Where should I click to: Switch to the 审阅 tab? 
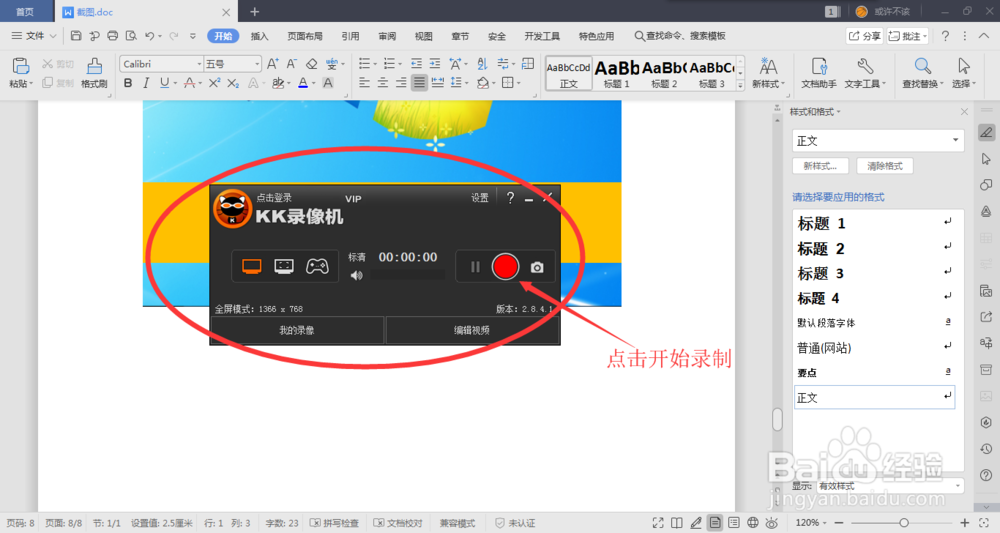pyautogui.click(x=387, y=36)
